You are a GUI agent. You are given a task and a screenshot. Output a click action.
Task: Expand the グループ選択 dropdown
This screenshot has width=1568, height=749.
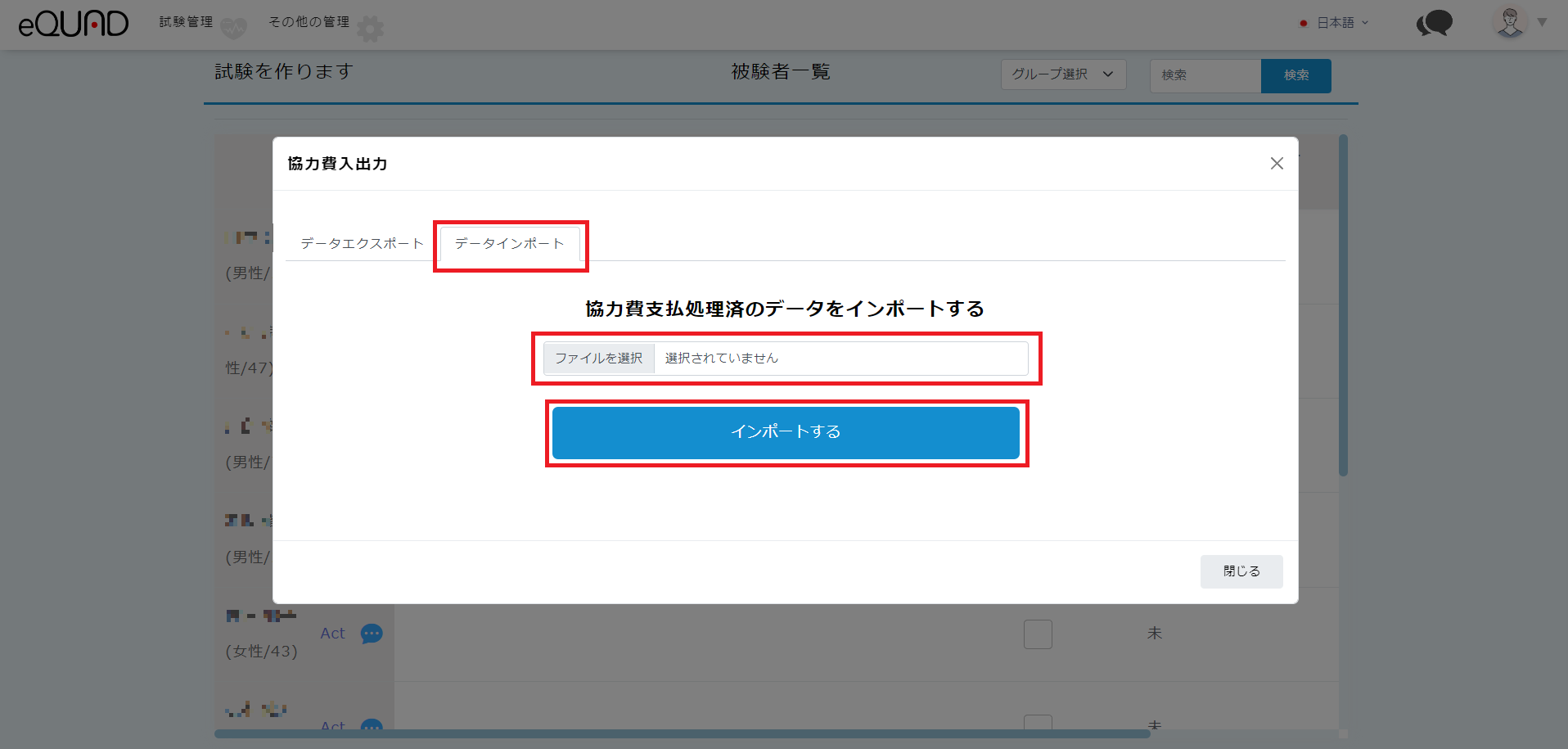tap(1062, 74)
